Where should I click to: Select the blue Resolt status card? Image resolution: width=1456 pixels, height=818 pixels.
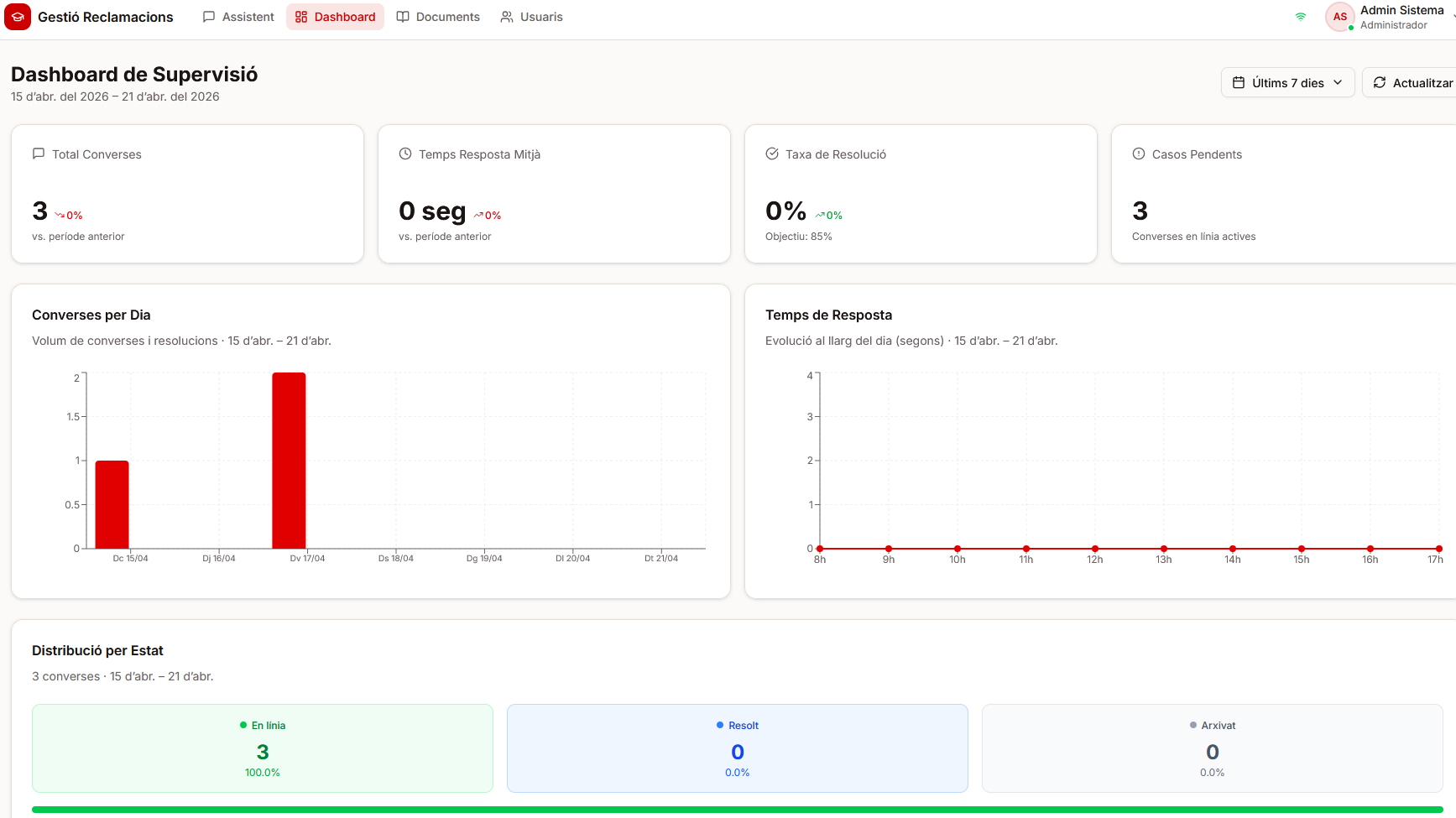(737, 748)
